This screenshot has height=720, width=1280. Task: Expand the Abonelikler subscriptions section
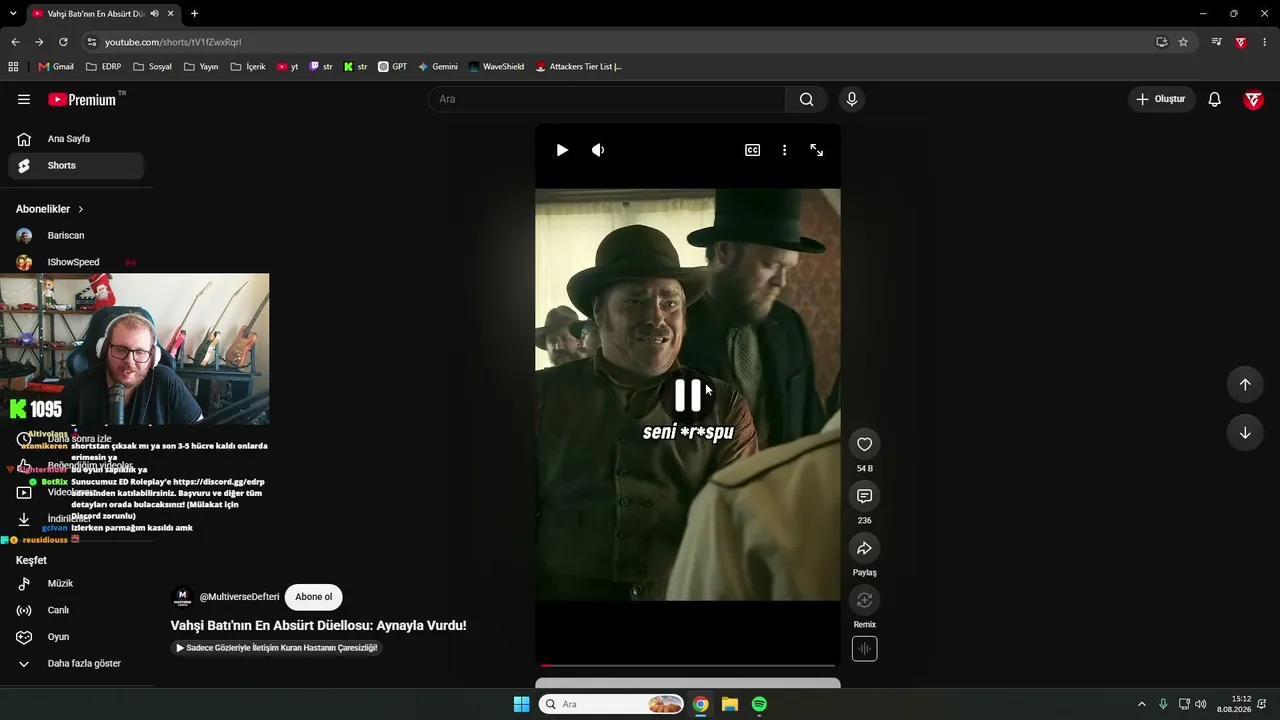pos(50,209)
